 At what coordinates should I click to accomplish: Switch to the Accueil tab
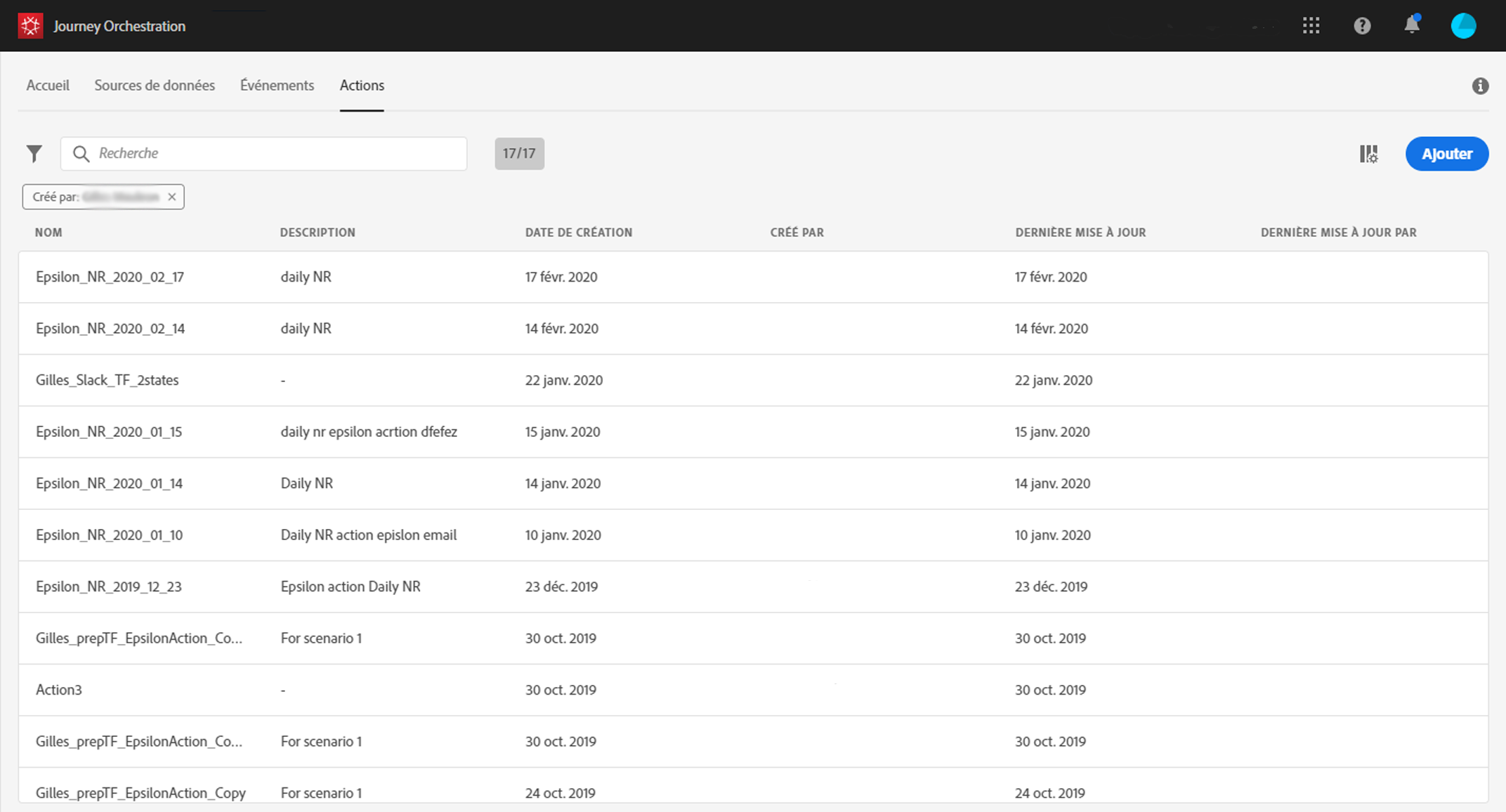click(48, 86)
